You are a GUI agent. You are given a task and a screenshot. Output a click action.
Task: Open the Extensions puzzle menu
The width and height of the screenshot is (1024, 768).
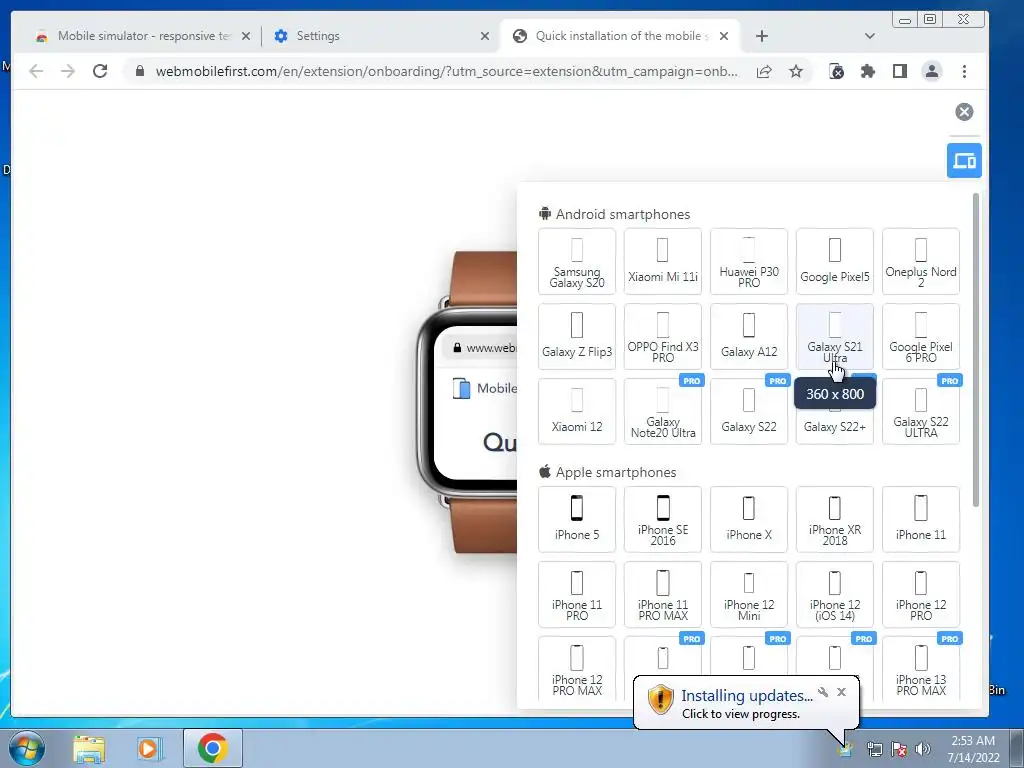coord(868,71)
